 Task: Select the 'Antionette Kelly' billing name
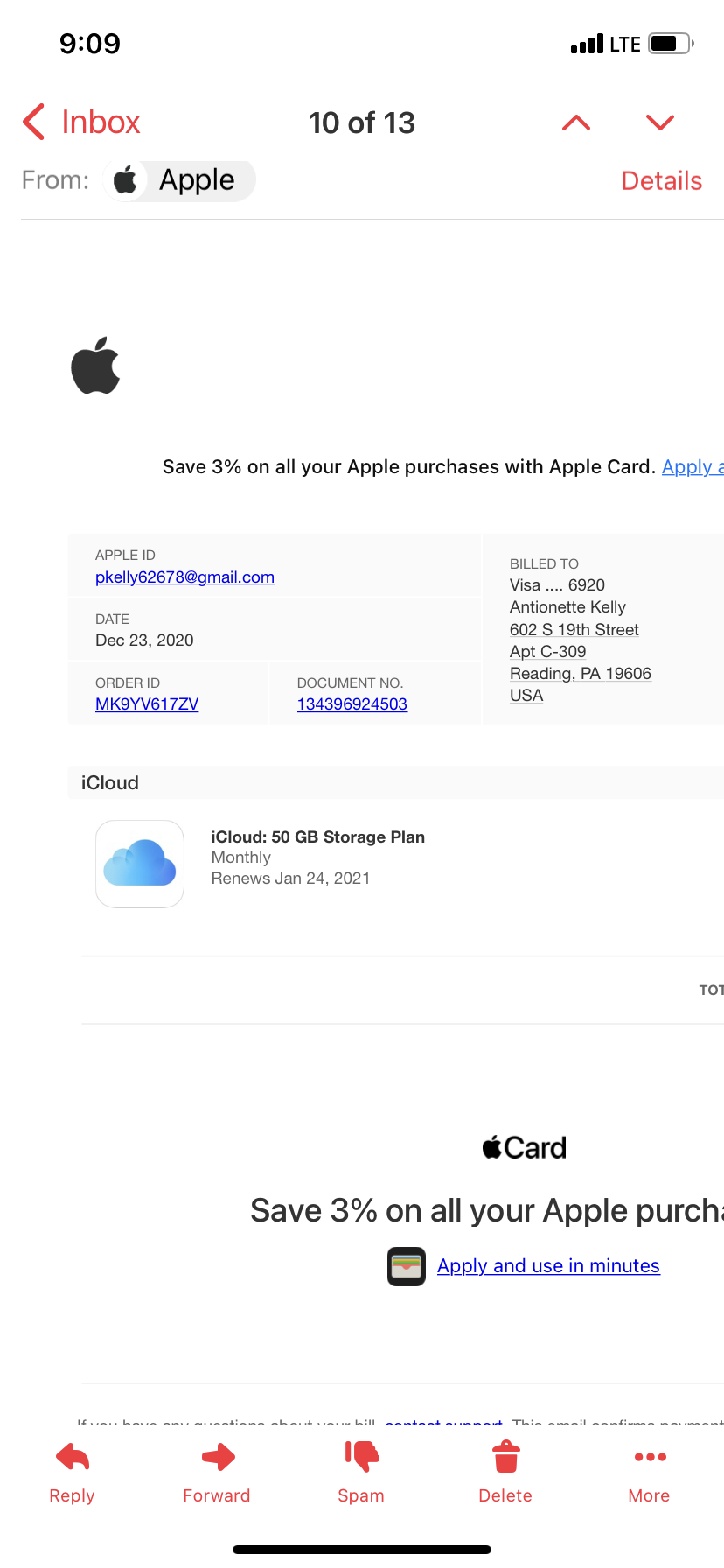click(567, 607)
